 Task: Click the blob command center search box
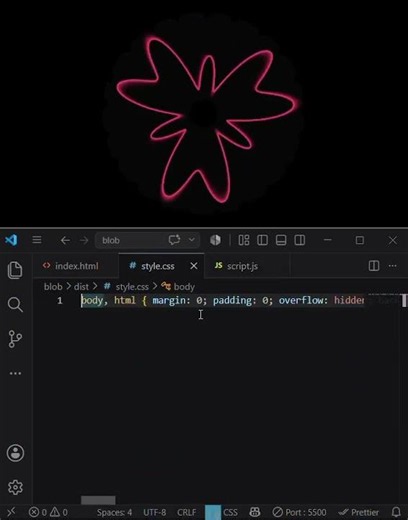pyautogui.click(x=147, y=240)
